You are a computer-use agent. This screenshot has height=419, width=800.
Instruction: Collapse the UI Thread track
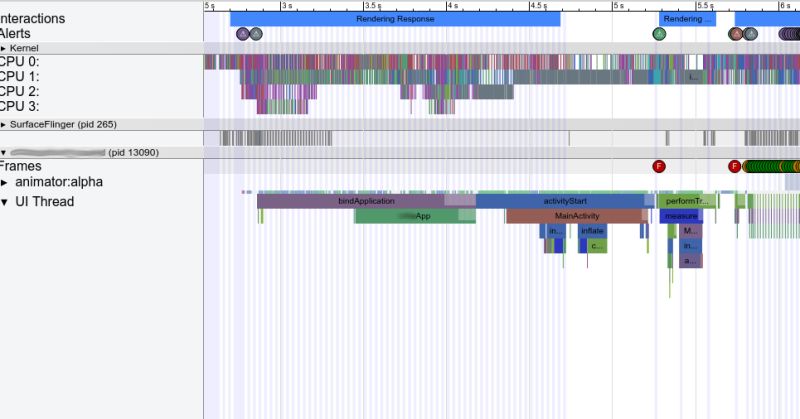(5, 202)
